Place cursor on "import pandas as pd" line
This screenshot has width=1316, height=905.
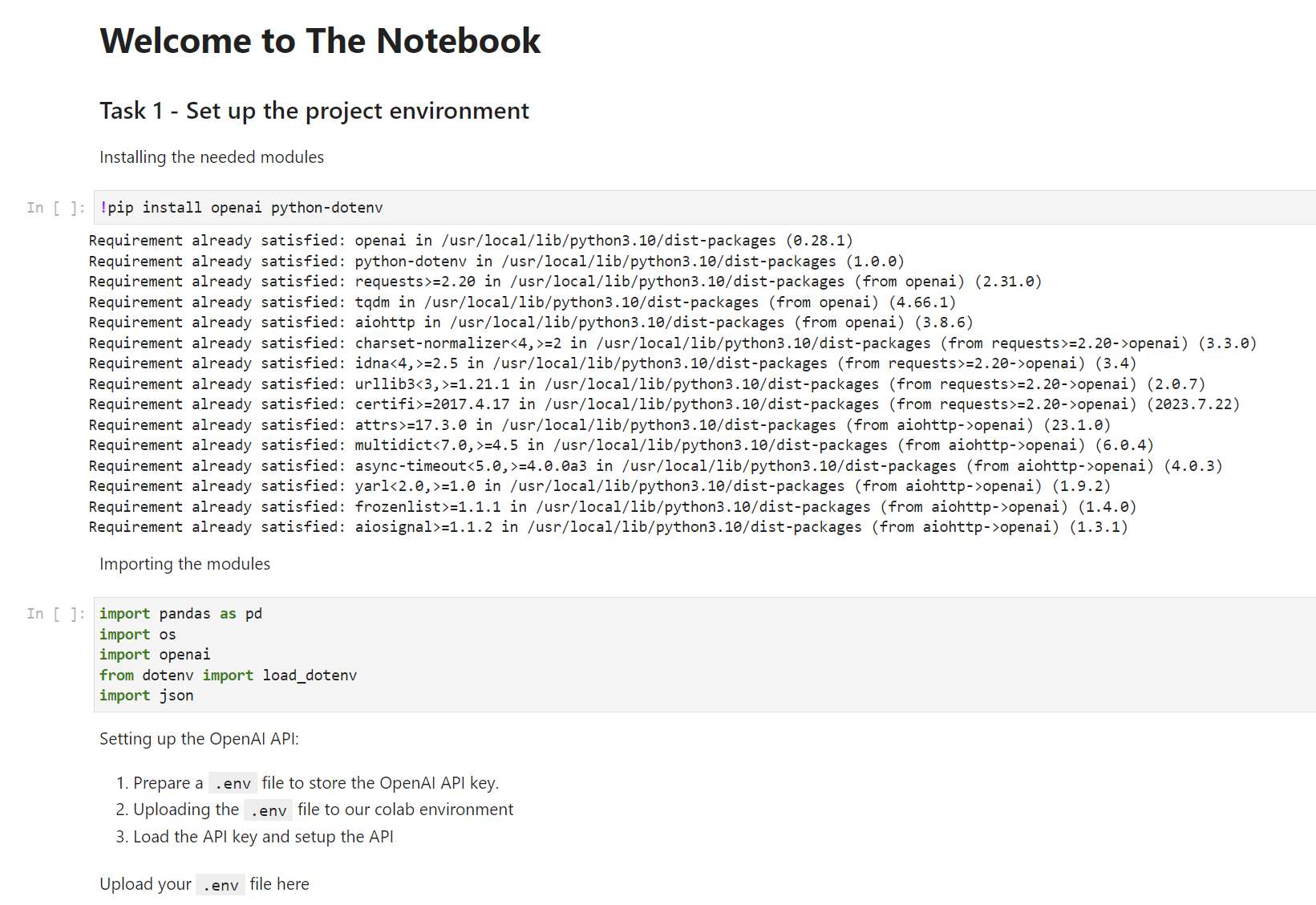(180, 614)
